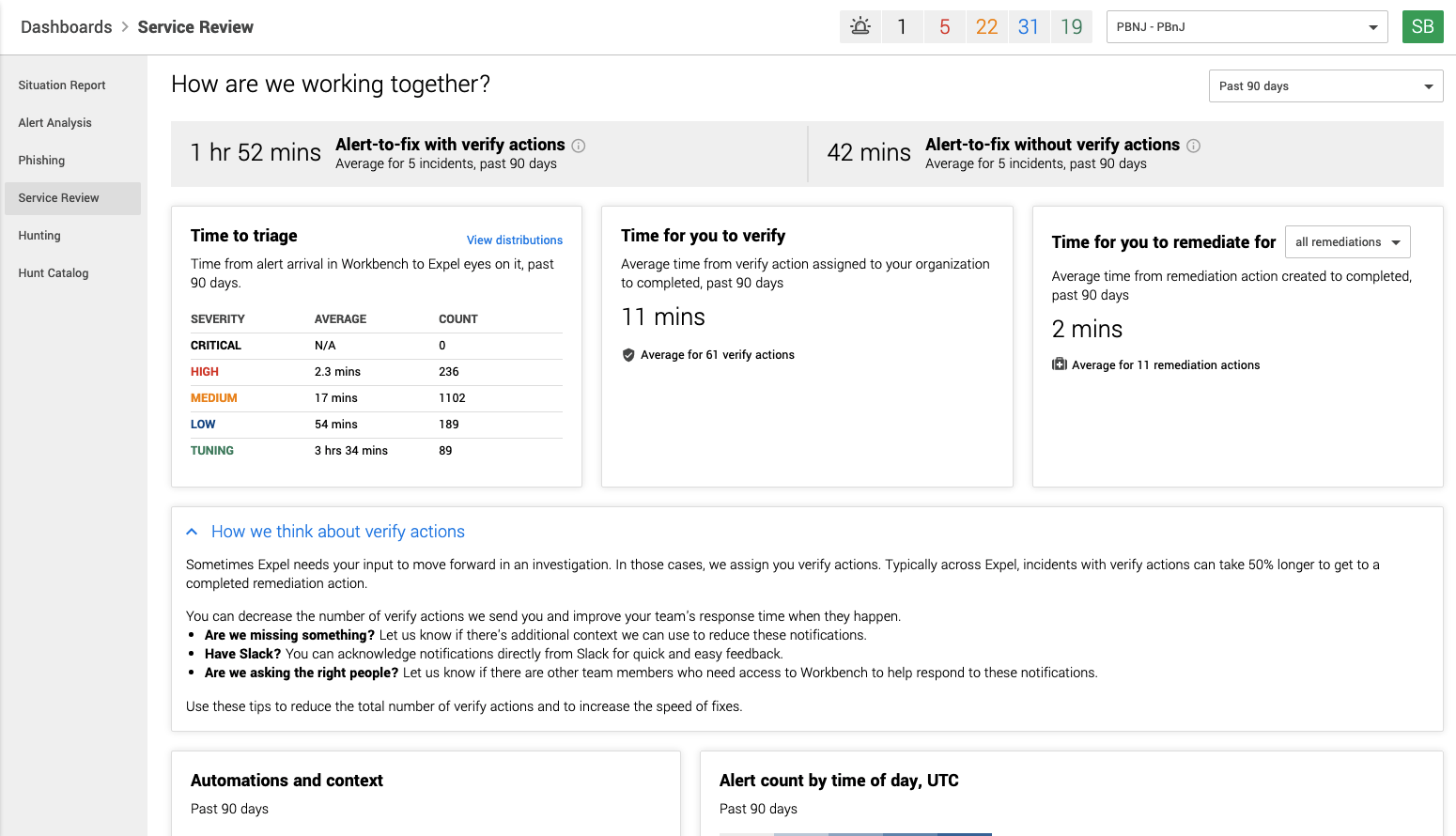Click the alert siren icon in header
1456x836 pixels.
860,26
